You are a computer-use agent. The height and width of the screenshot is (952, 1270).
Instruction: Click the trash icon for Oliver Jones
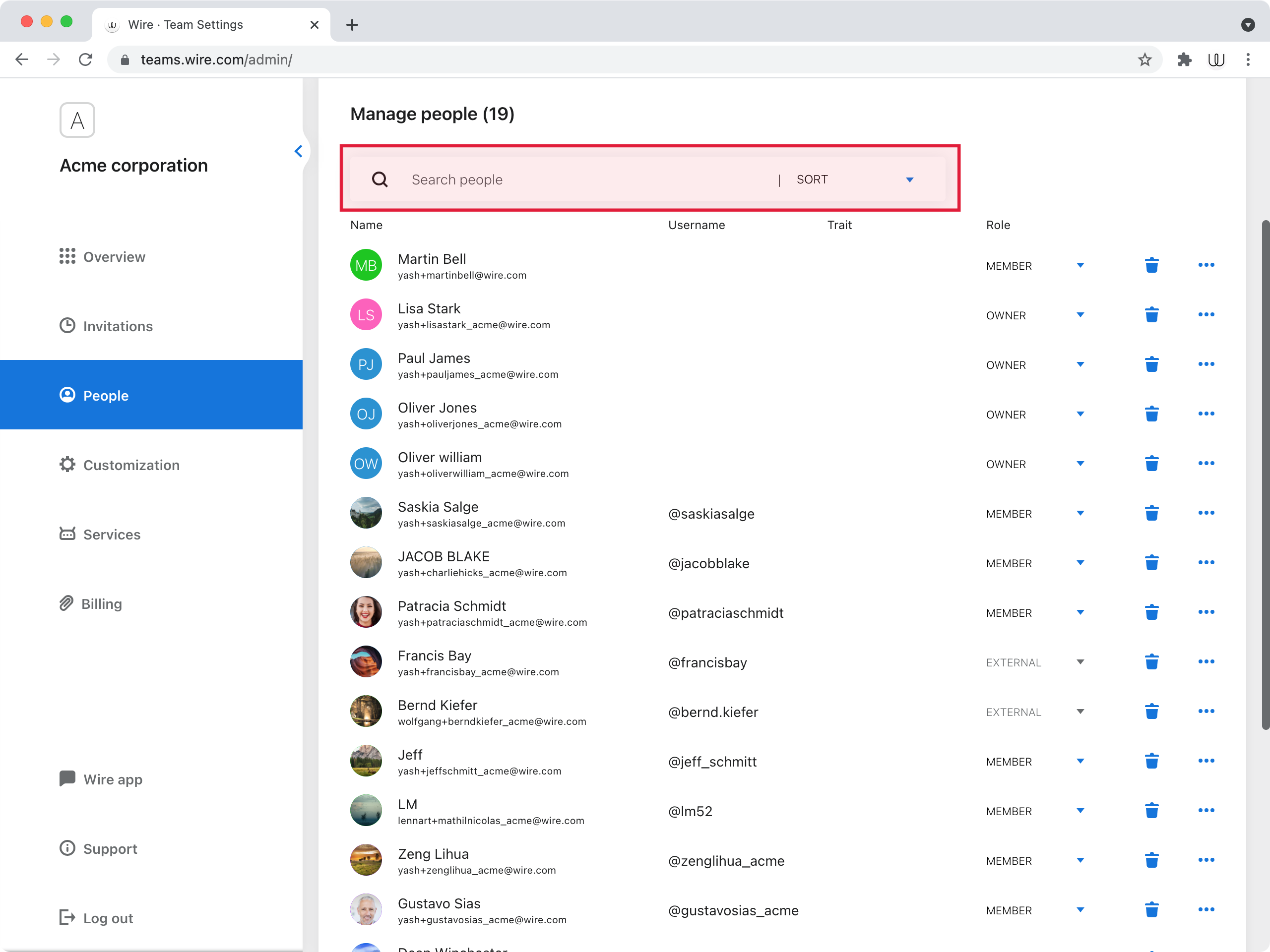pos(1151,414)
